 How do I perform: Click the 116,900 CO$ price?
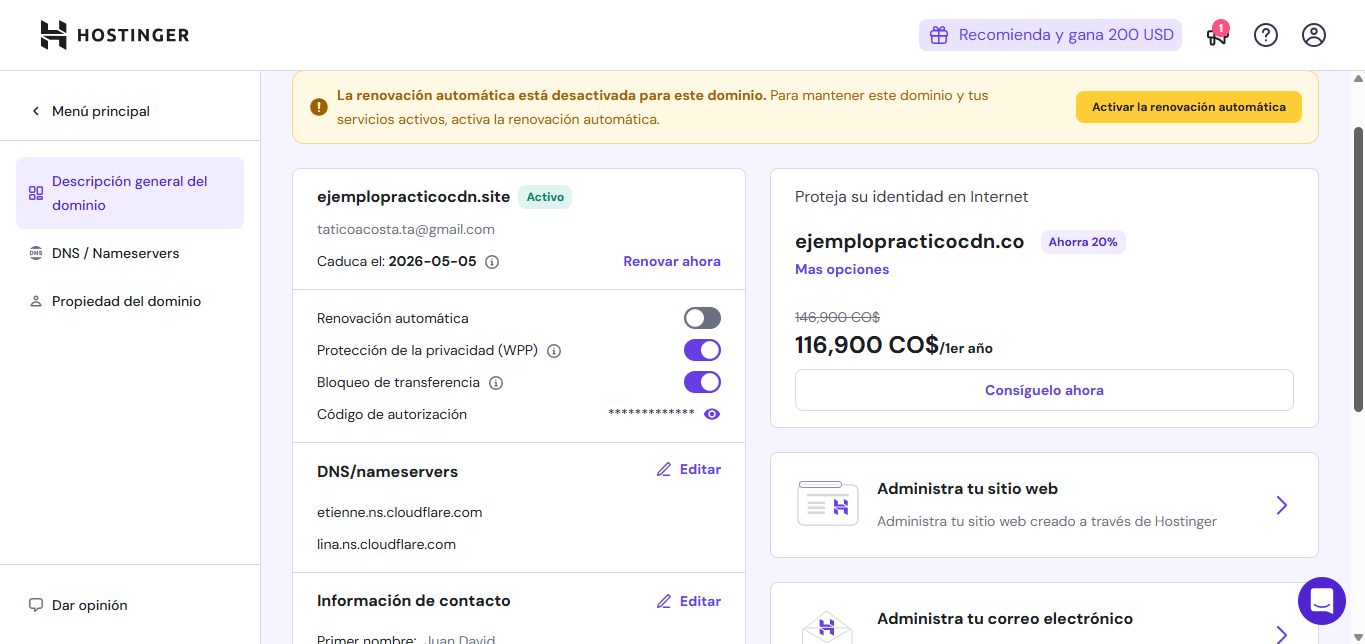tap(867, 345)
